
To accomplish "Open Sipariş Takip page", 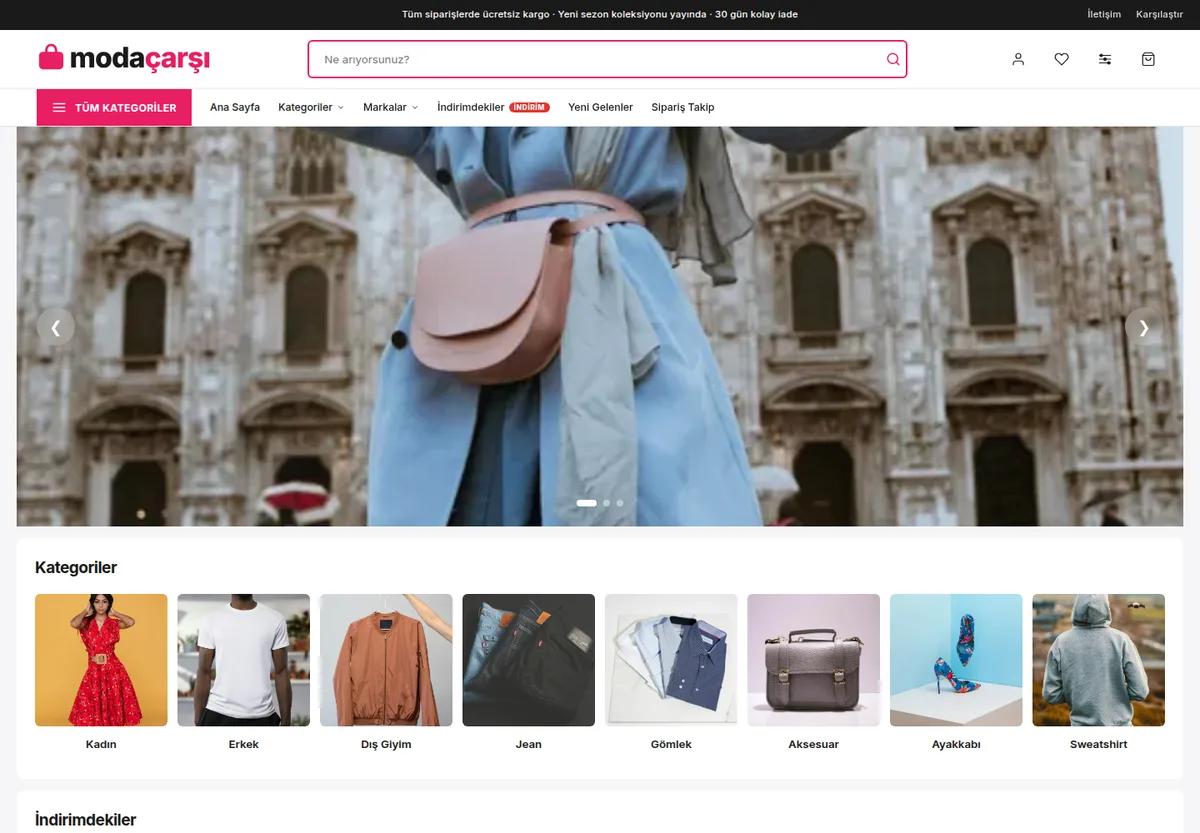I will 683,107.
